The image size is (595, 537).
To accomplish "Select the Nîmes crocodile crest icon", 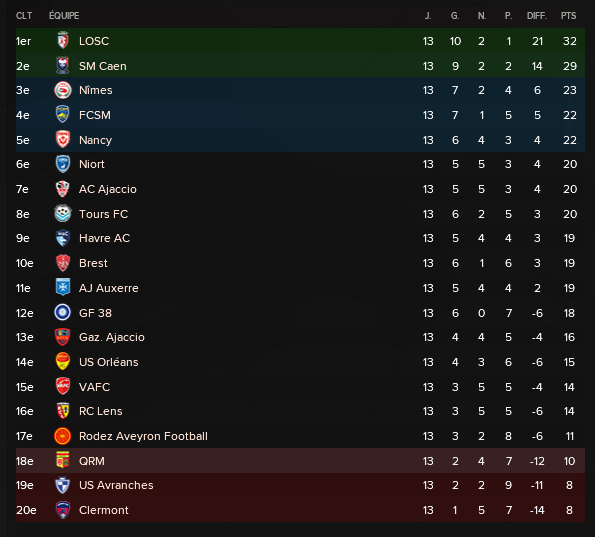I will 63,90.
